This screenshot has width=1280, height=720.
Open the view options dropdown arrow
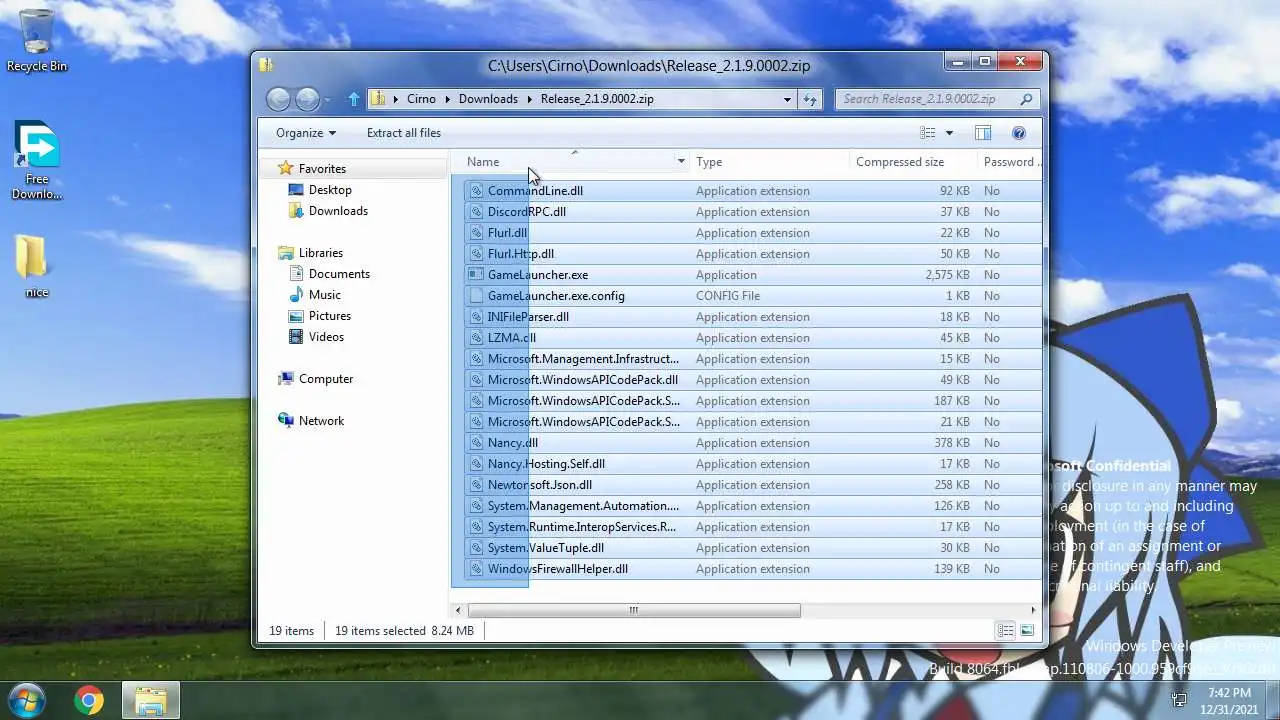click(949, 133)
